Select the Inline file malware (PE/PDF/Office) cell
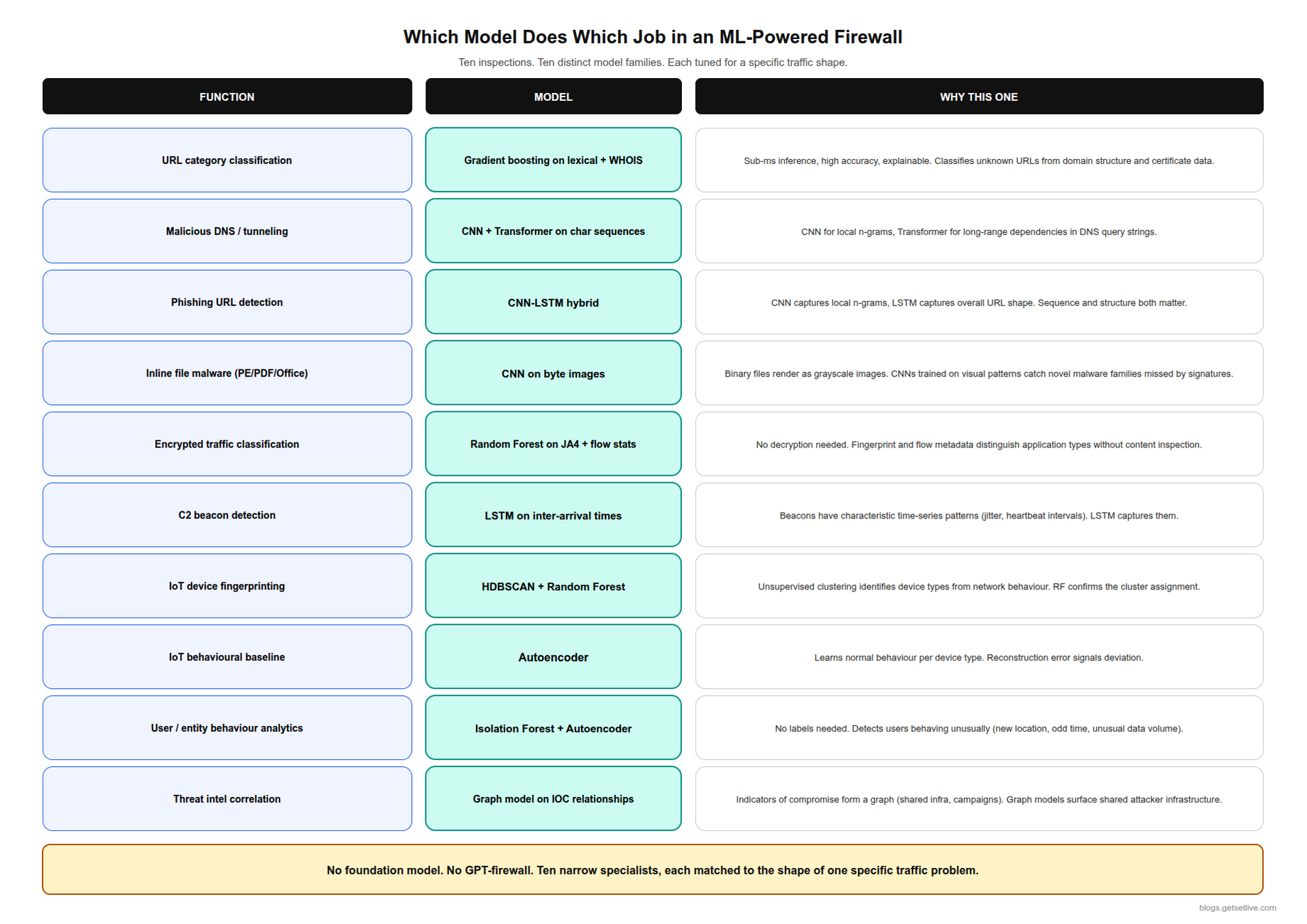The image size is (1307, 924). 227,373
